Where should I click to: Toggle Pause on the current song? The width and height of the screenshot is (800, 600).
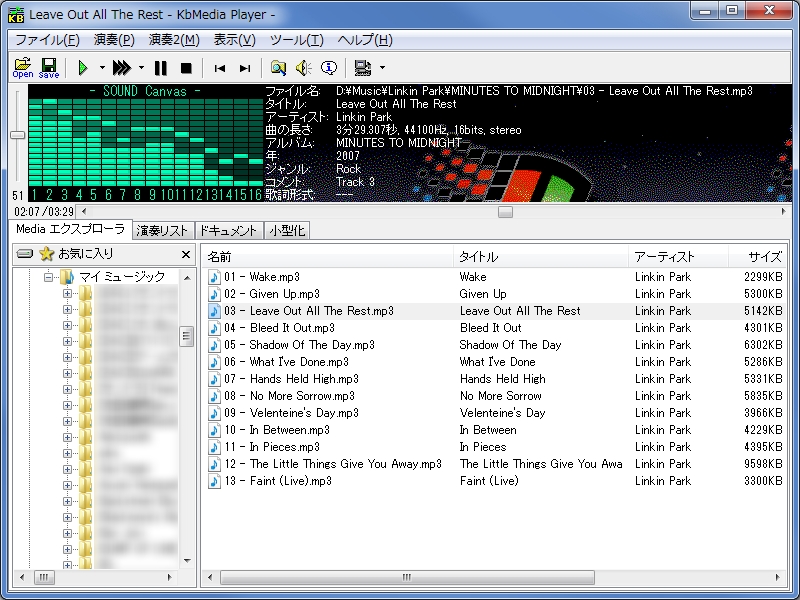pyautogui.click(x=160, y=68)
